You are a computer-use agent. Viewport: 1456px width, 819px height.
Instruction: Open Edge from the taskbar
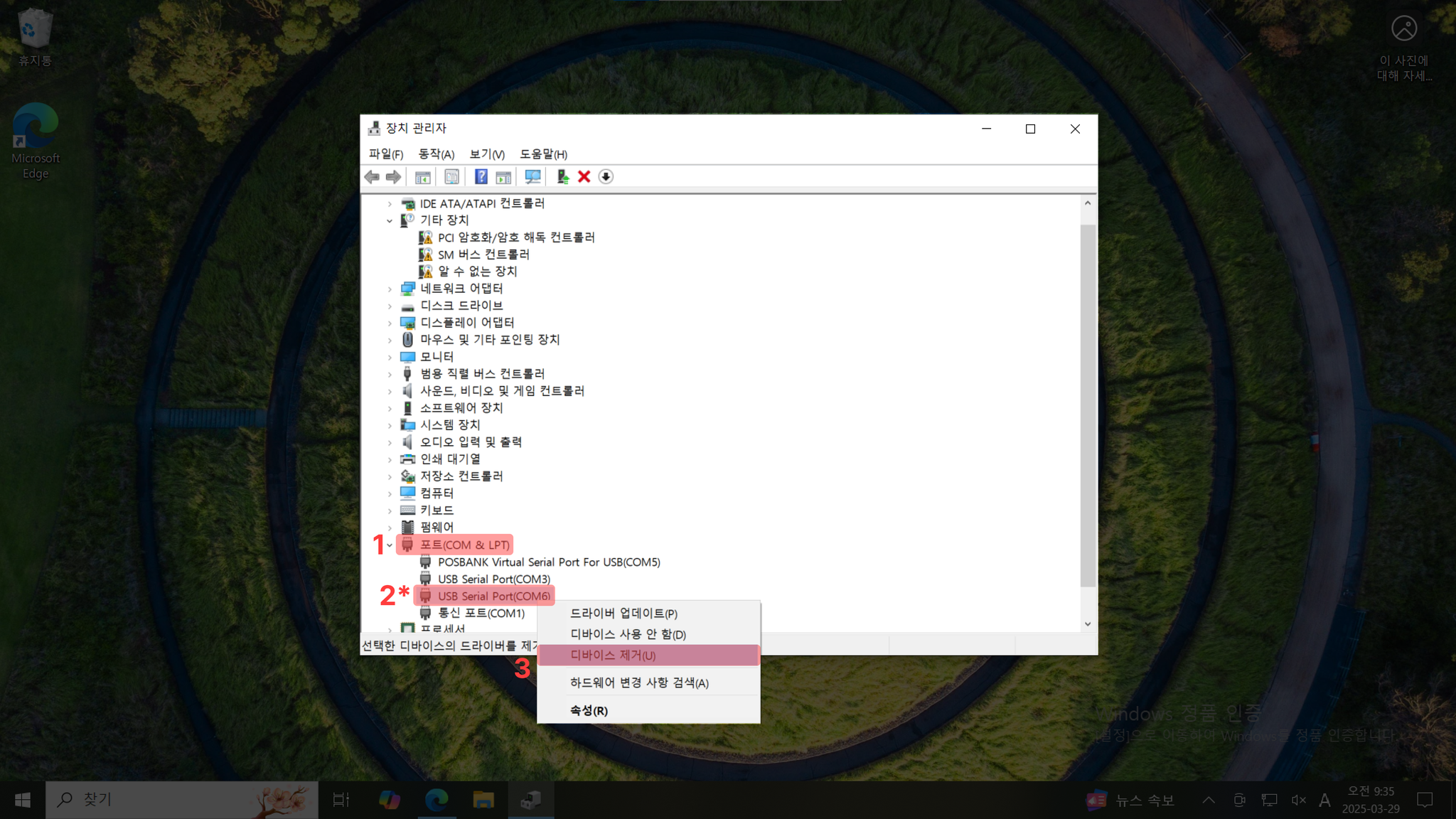coord(437,800)
